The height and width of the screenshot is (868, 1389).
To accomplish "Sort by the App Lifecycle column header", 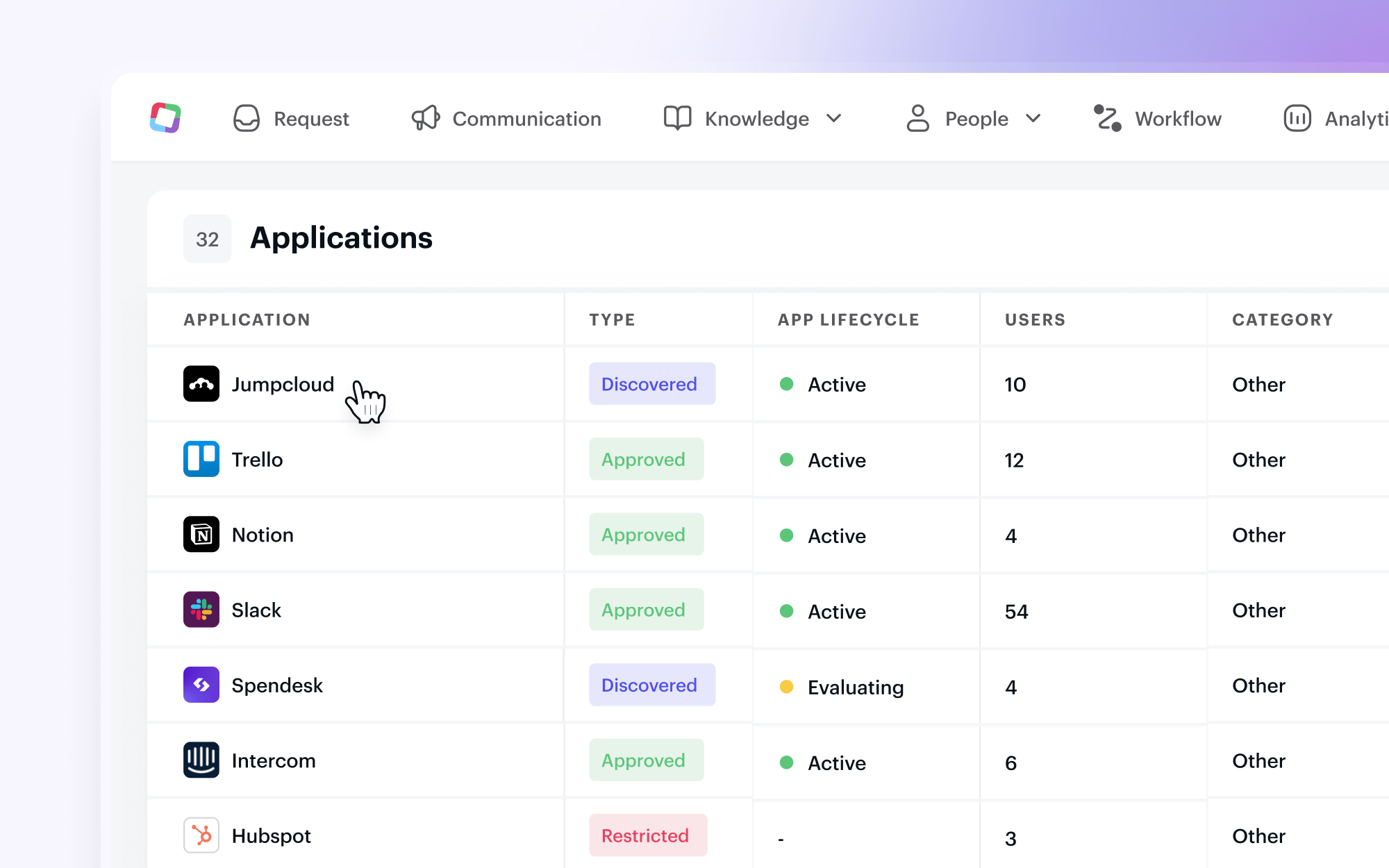I will [848, 319].
